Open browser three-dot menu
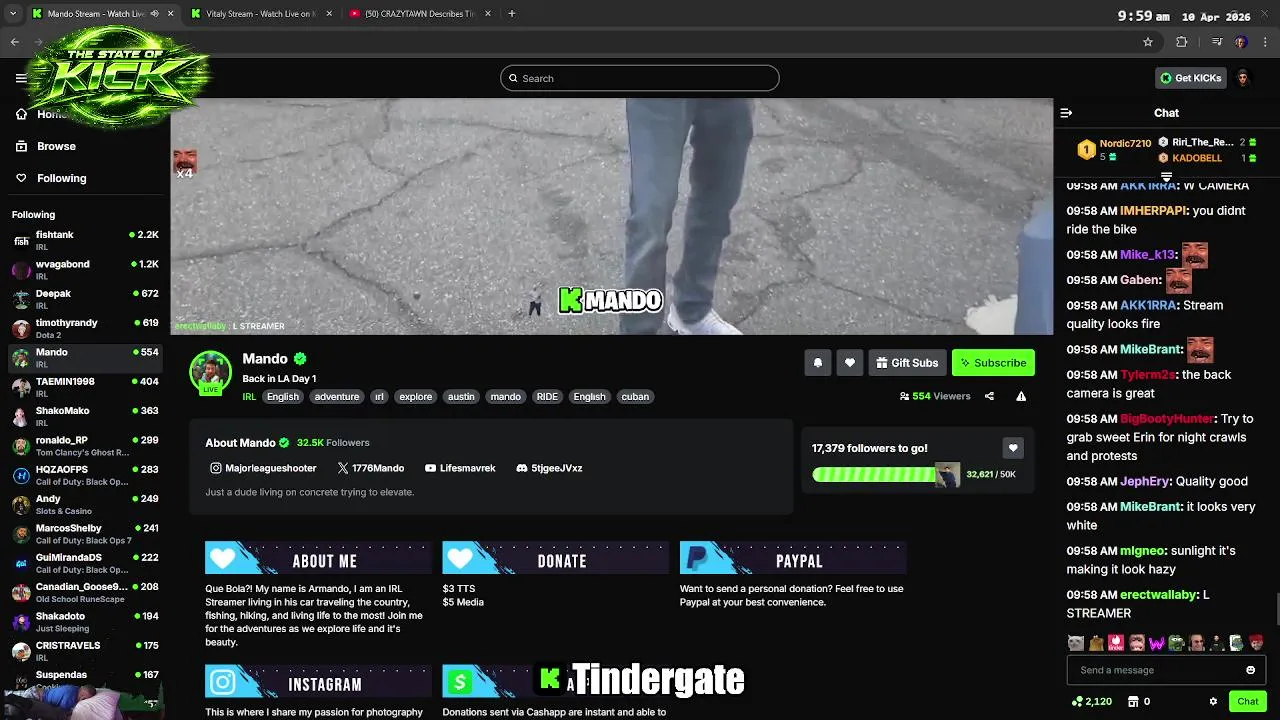The image size is (1280, 720). (x=1266, y=42)
